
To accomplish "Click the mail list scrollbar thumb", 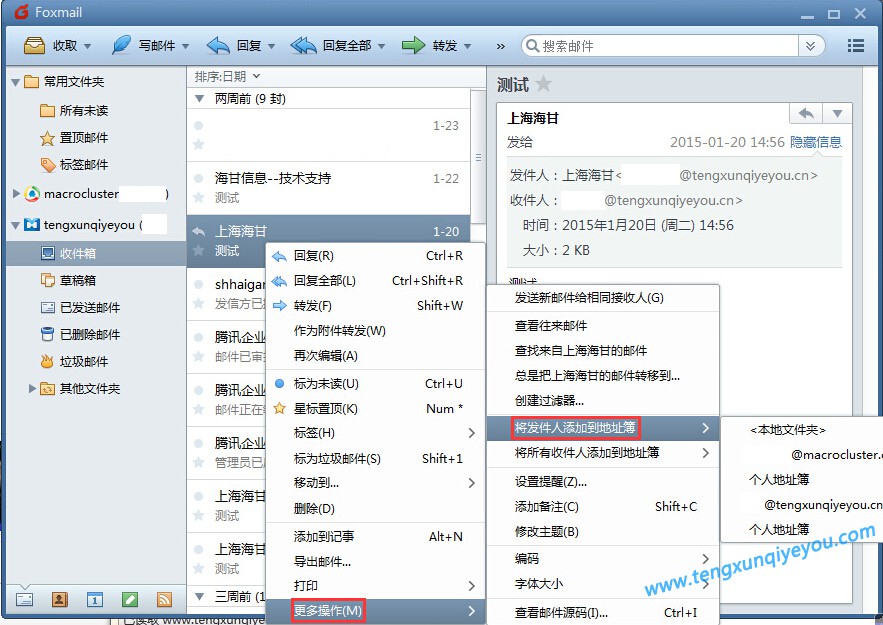I will click(x=478, y=157).
